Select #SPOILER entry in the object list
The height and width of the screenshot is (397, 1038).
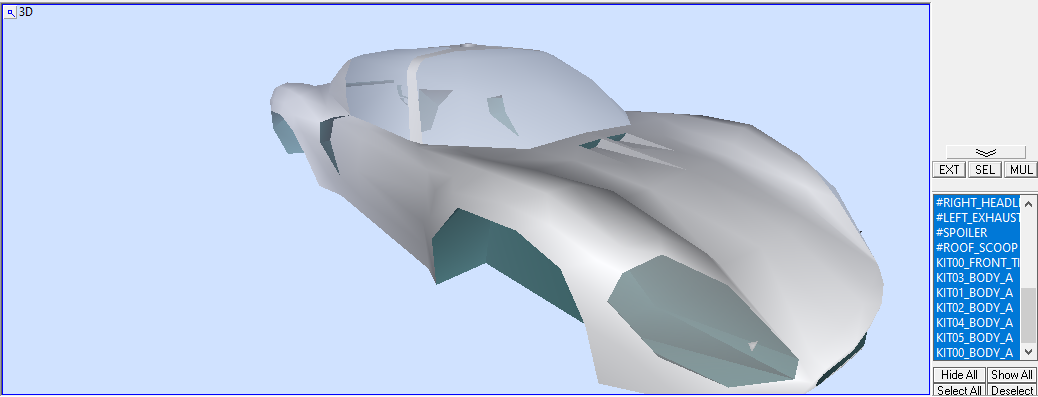976,233
